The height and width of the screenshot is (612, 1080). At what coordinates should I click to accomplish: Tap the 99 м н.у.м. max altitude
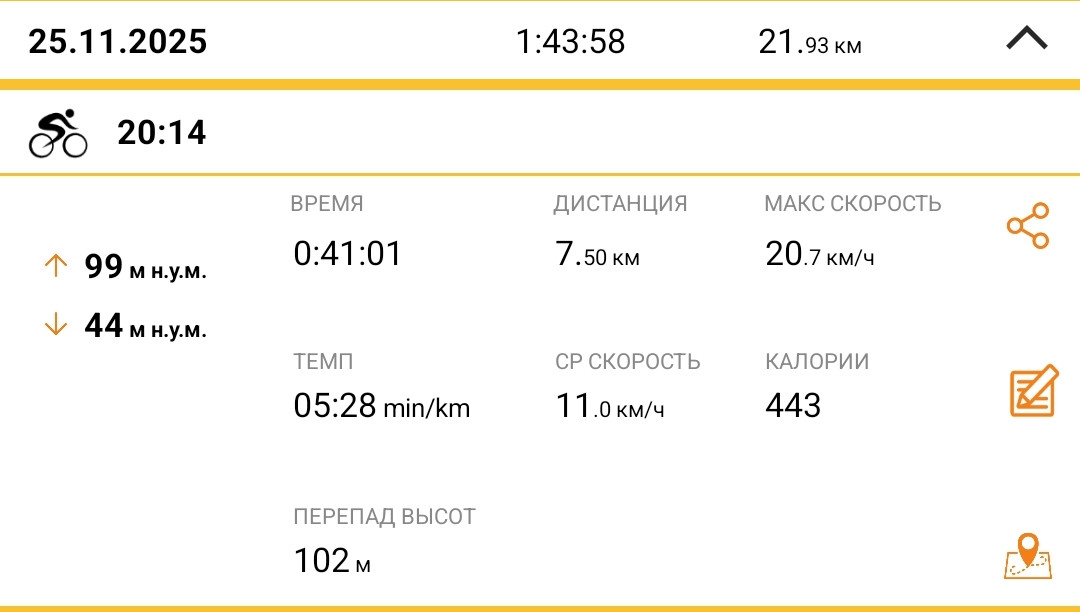pyautogui.click(x=145, y=266)
